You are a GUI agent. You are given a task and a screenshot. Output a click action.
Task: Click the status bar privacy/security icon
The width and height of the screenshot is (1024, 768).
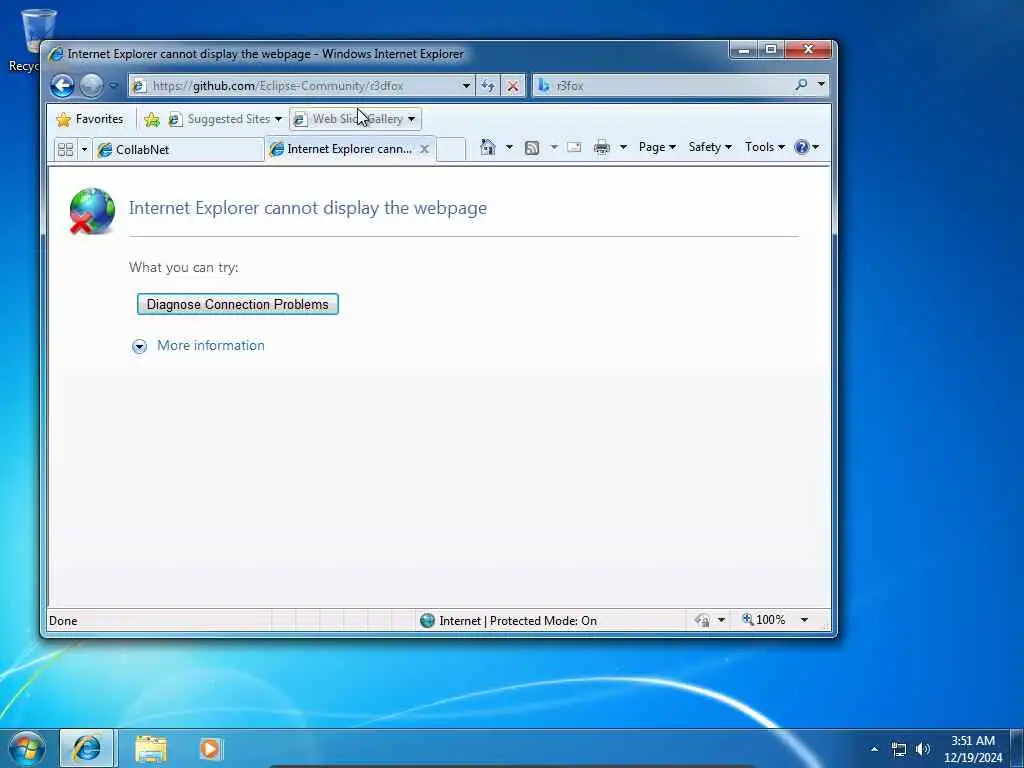coord(702,620)
